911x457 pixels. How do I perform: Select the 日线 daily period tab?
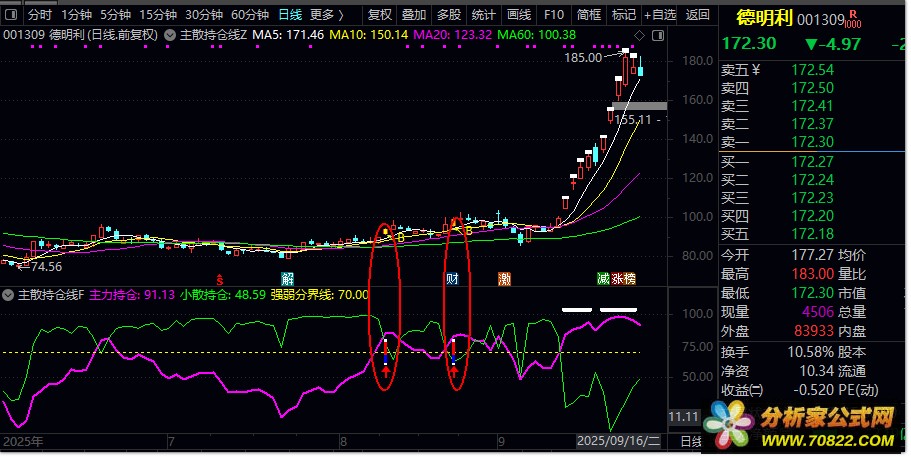click(x=290, y=15)
